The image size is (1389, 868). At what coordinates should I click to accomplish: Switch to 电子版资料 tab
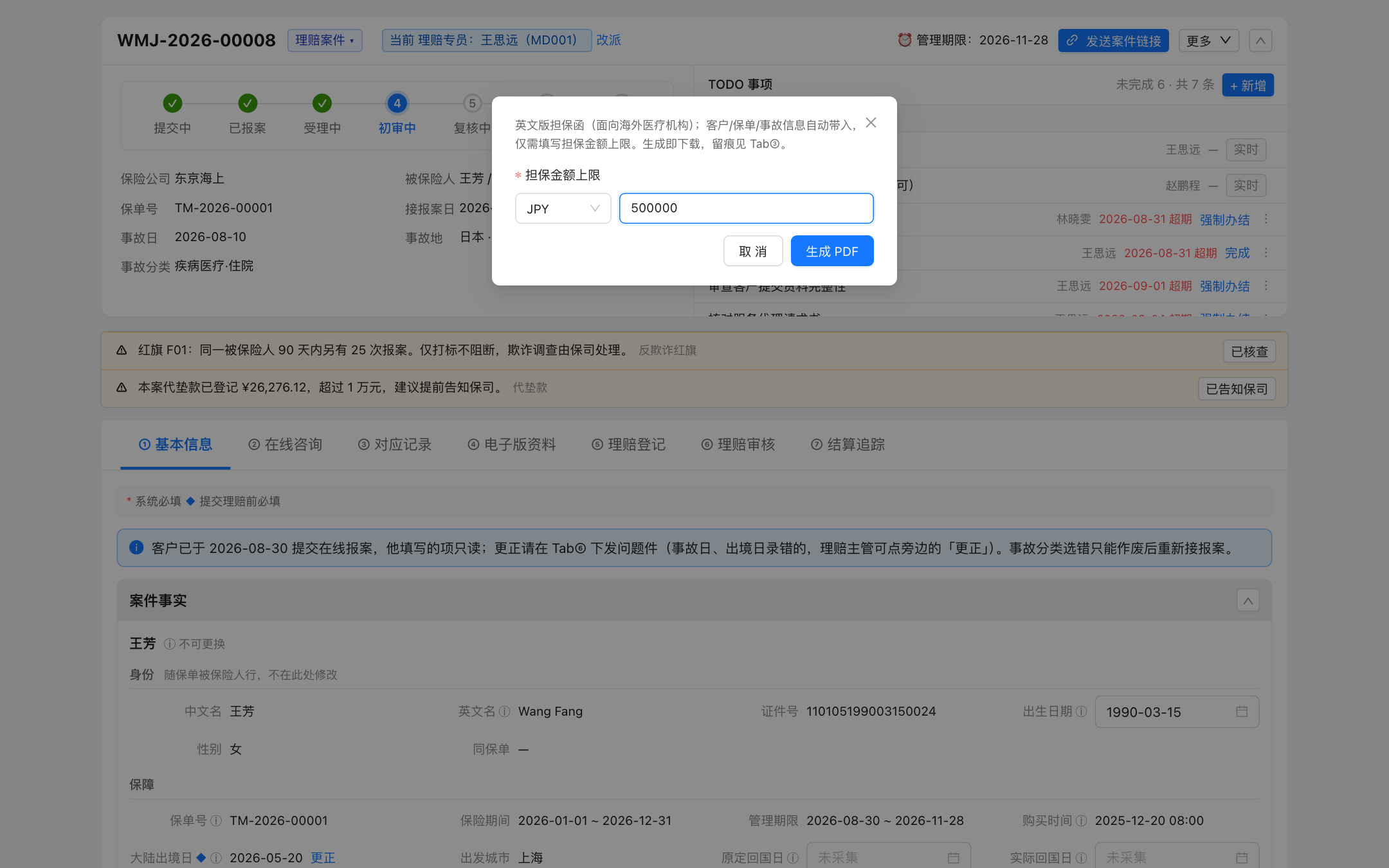pos(512,444)
